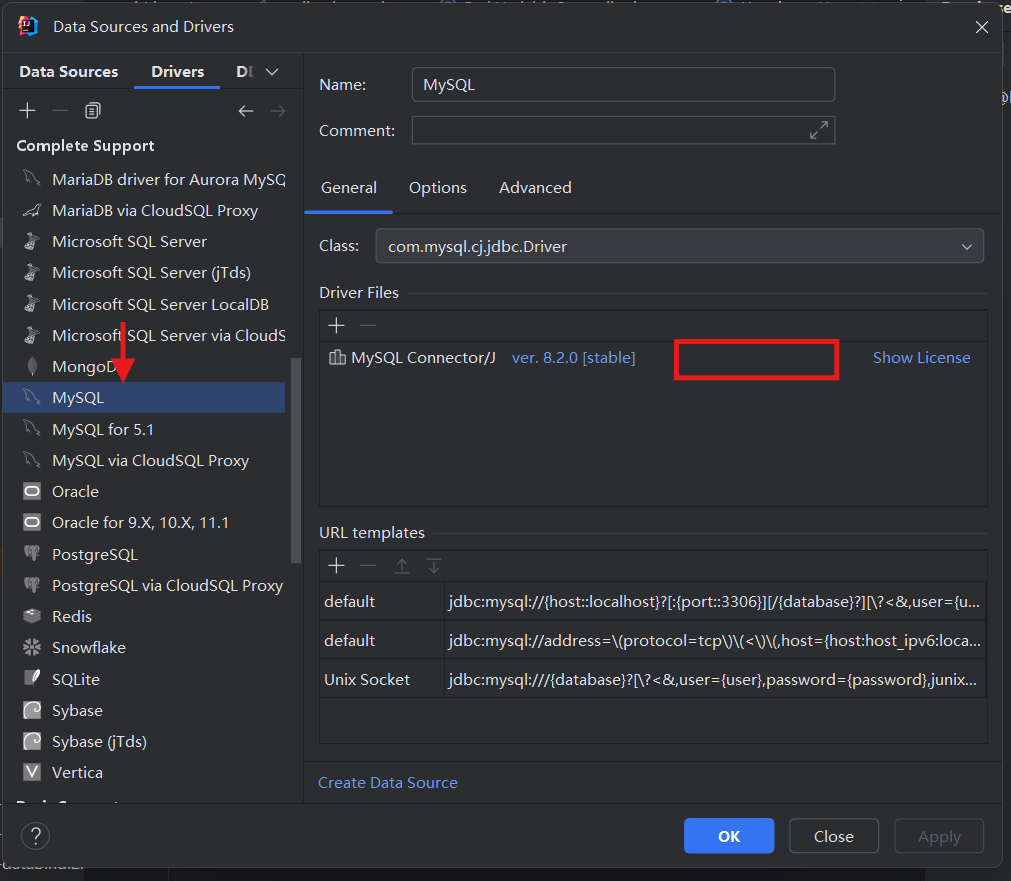Screen dimensions: 1011x881
Task: Open driver version selector ver. 8.2.0 [stable]
Action: [x=573, y=357]
